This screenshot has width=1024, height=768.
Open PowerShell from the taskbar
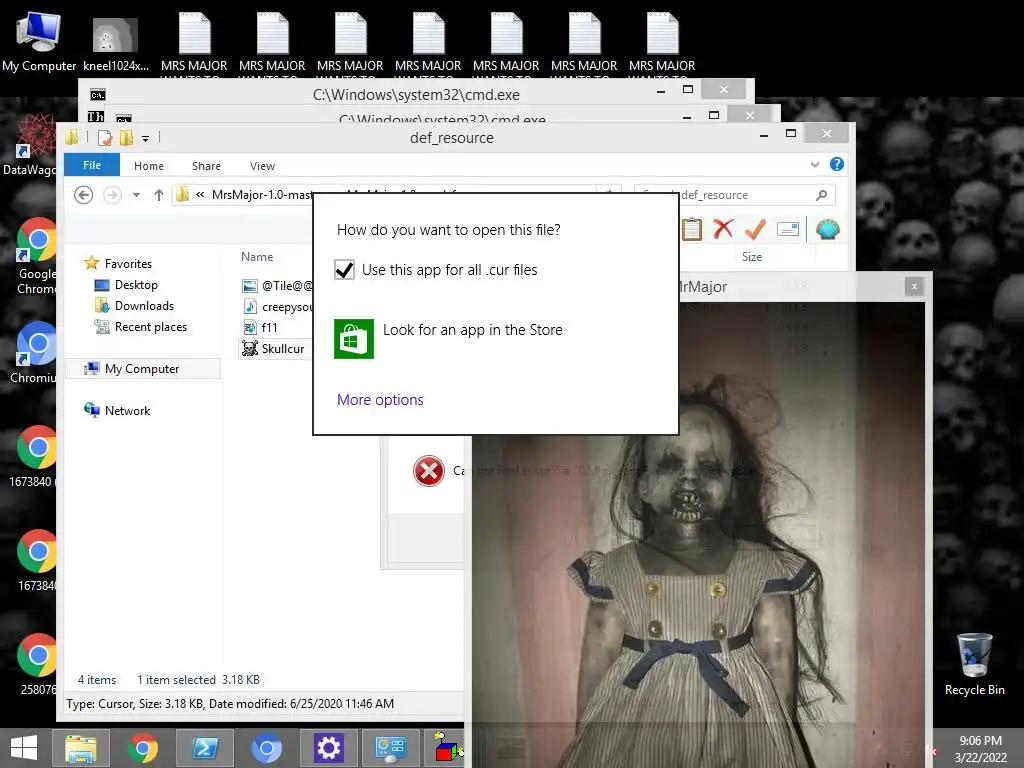(x=204, y=748)
